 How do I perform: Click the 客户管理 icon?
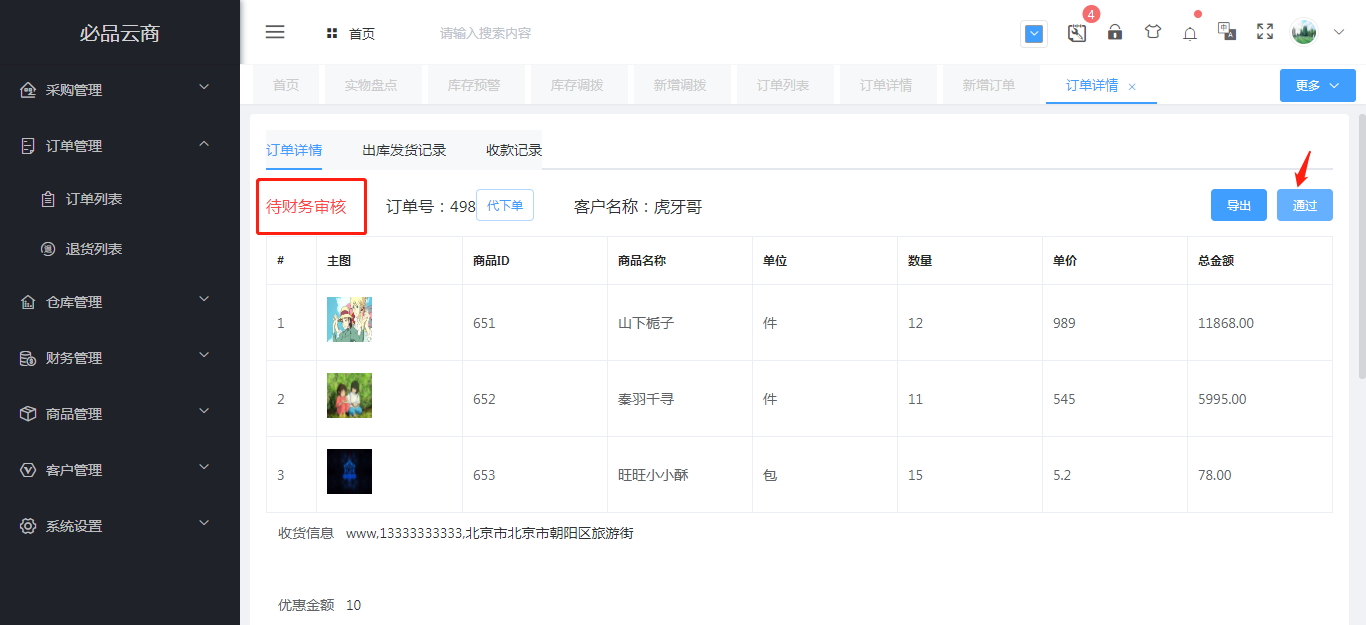[28, 470]
